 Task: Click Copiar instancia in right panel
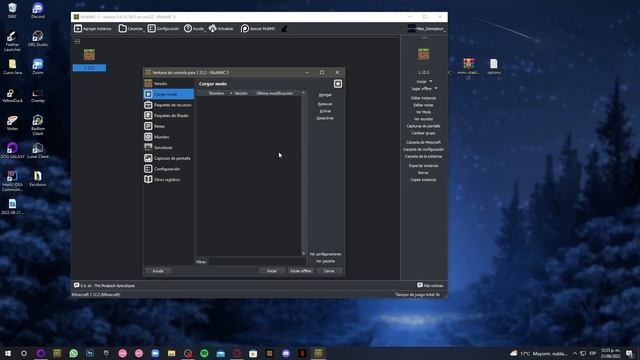423,180
